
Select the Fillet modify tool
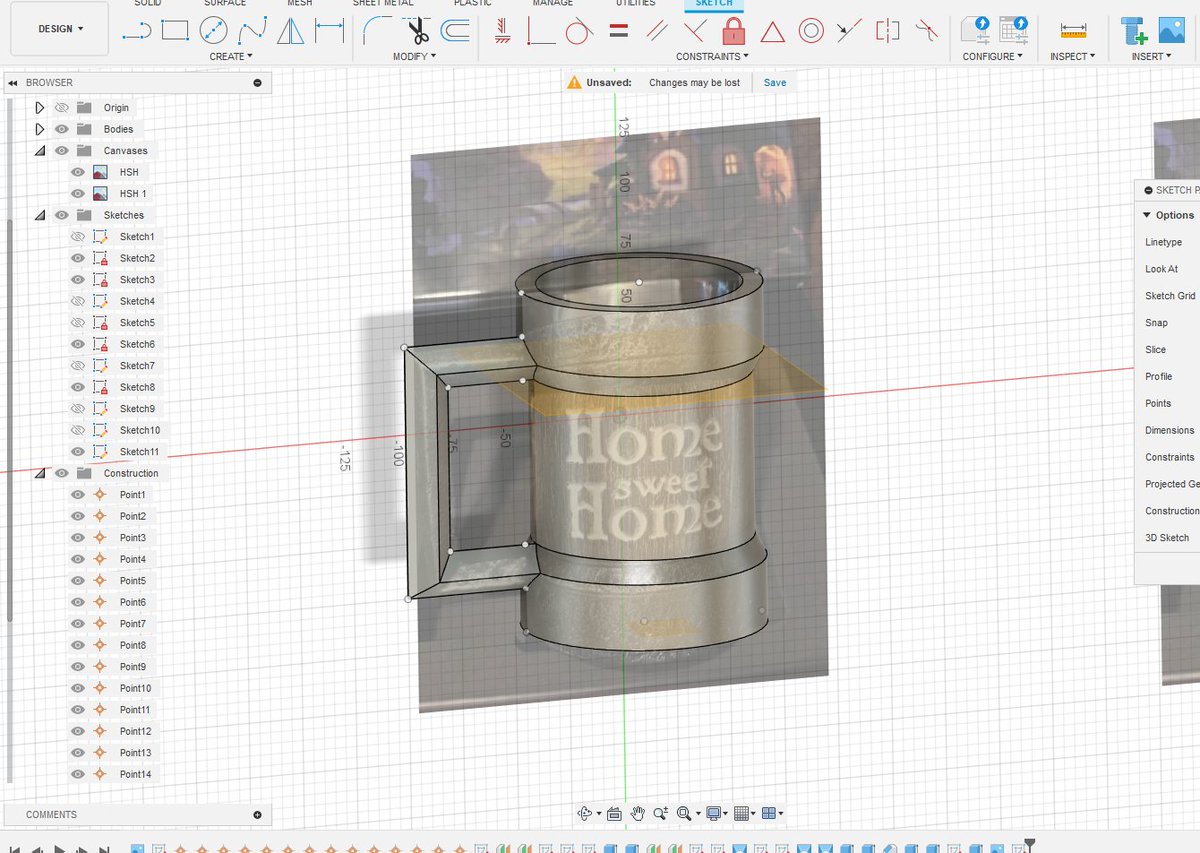(377, 31)
